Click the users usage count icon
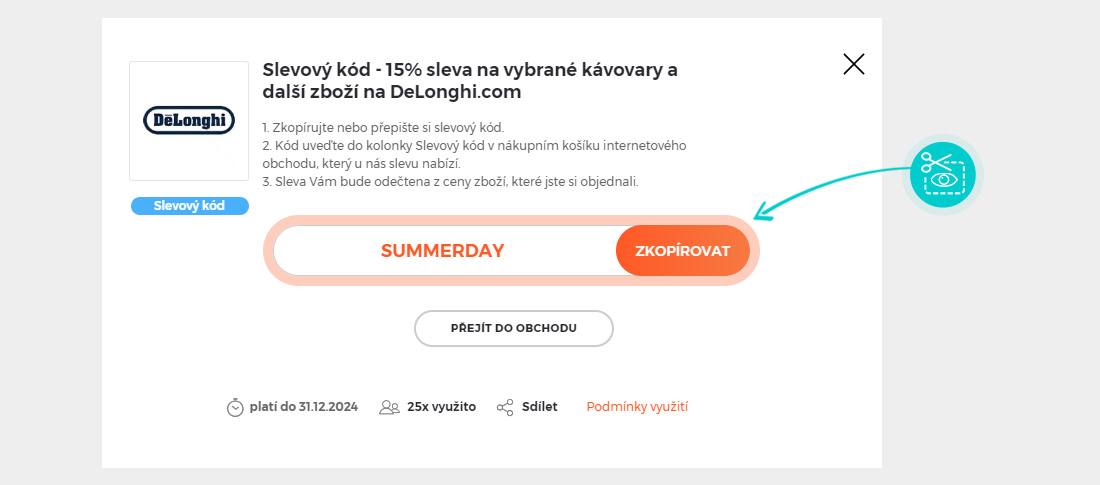This screenshot has height=485, width=1100. pyautogui.click(x=389, y=407)
